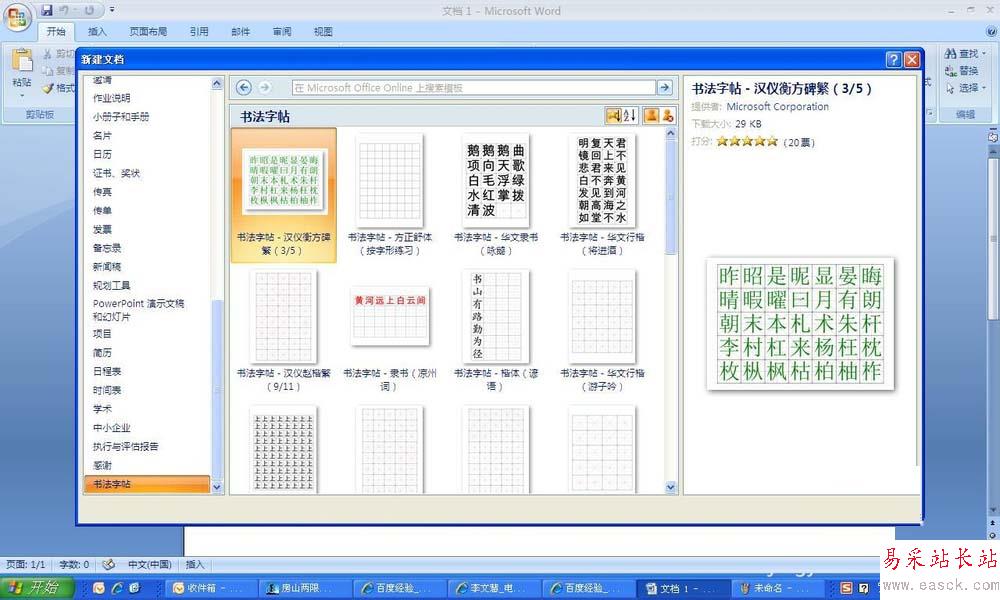The height and width of the screenshot is (600, 1000).
Task: Click the Replace (替换) icon in ribbon
Action: pos(950,71)
